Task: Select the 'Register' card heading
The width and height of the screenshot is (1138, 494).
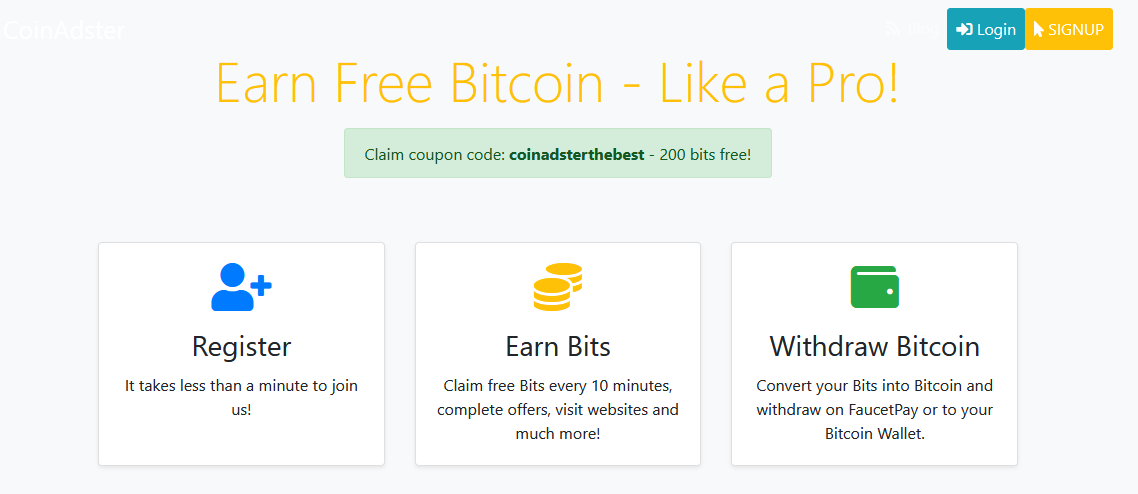Action: 241,346
